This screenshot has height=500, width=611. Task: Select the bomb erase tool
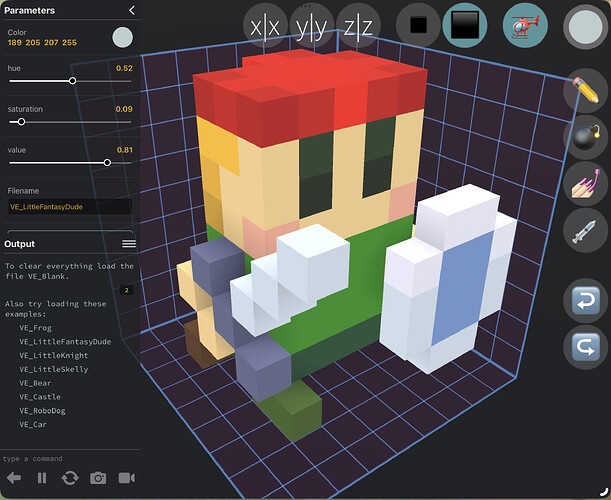pos(586,137)
